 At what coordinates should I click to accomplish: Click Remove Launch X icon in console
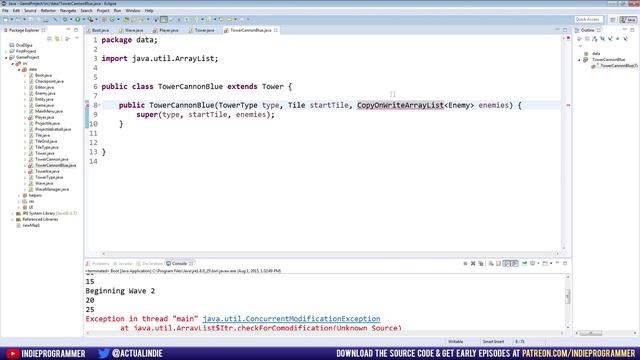pos(473,264)
